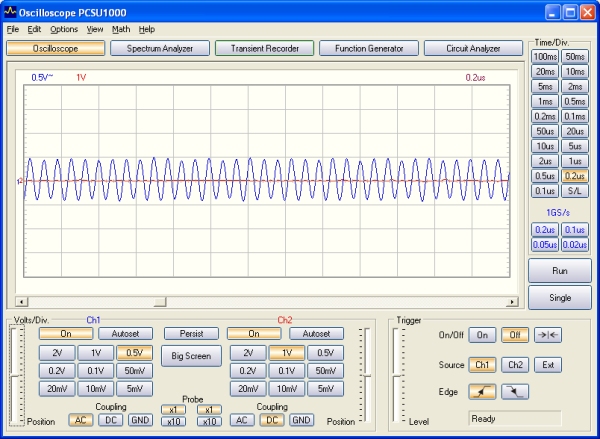Click the Single capture button
This screenshot has width=600, height=439.
558,298
